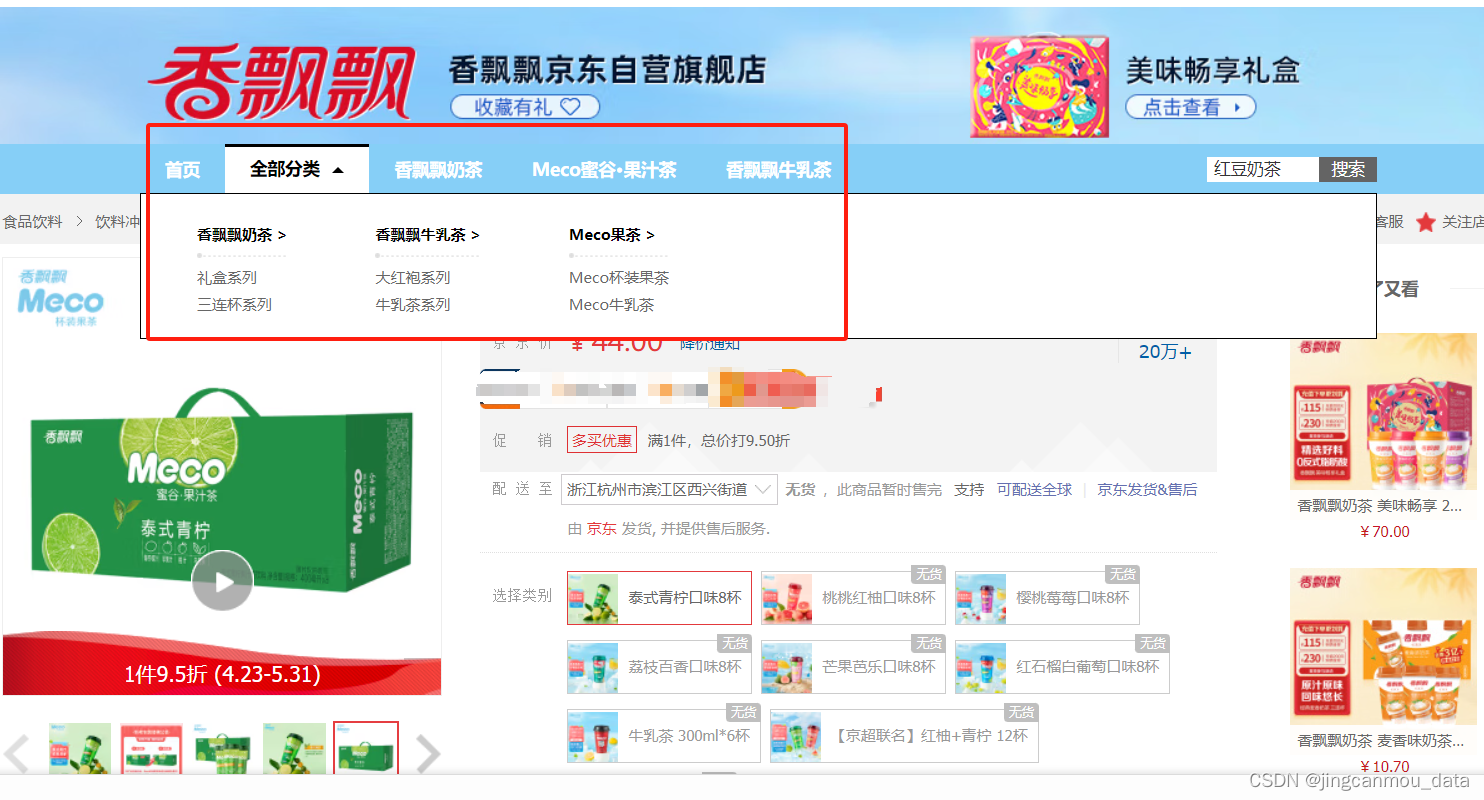Click 点击查看 gift box button
This screenshot has height=800, width=1484.
coord(1190,107)
